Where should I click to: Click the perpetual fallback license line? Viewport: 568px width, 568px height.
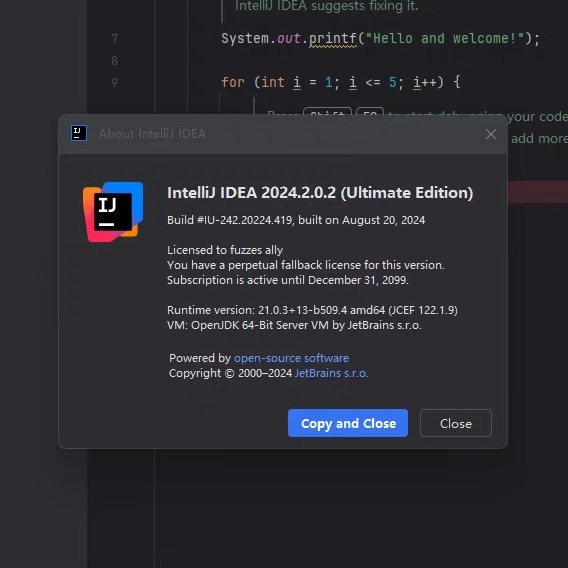pyautogui.click(x=306, y=265)
